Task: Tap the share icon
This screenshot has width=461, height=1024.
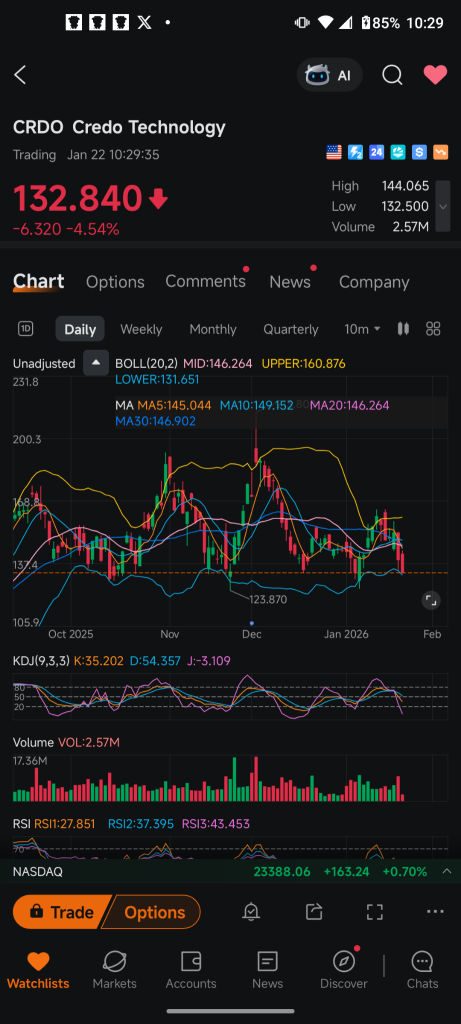Action: pyautogui.click(x=314, y=912)
